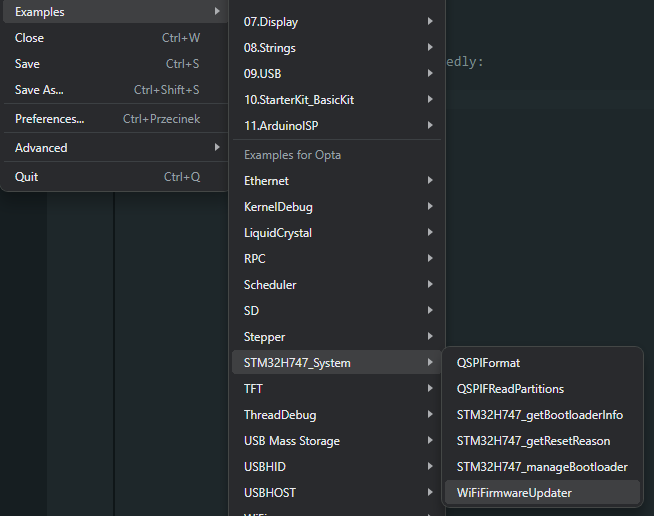Image resolution: width=654 pixels, height=516 pixels.
Task: Expand the 09.USB examples
Action: [x=337, y=74]
